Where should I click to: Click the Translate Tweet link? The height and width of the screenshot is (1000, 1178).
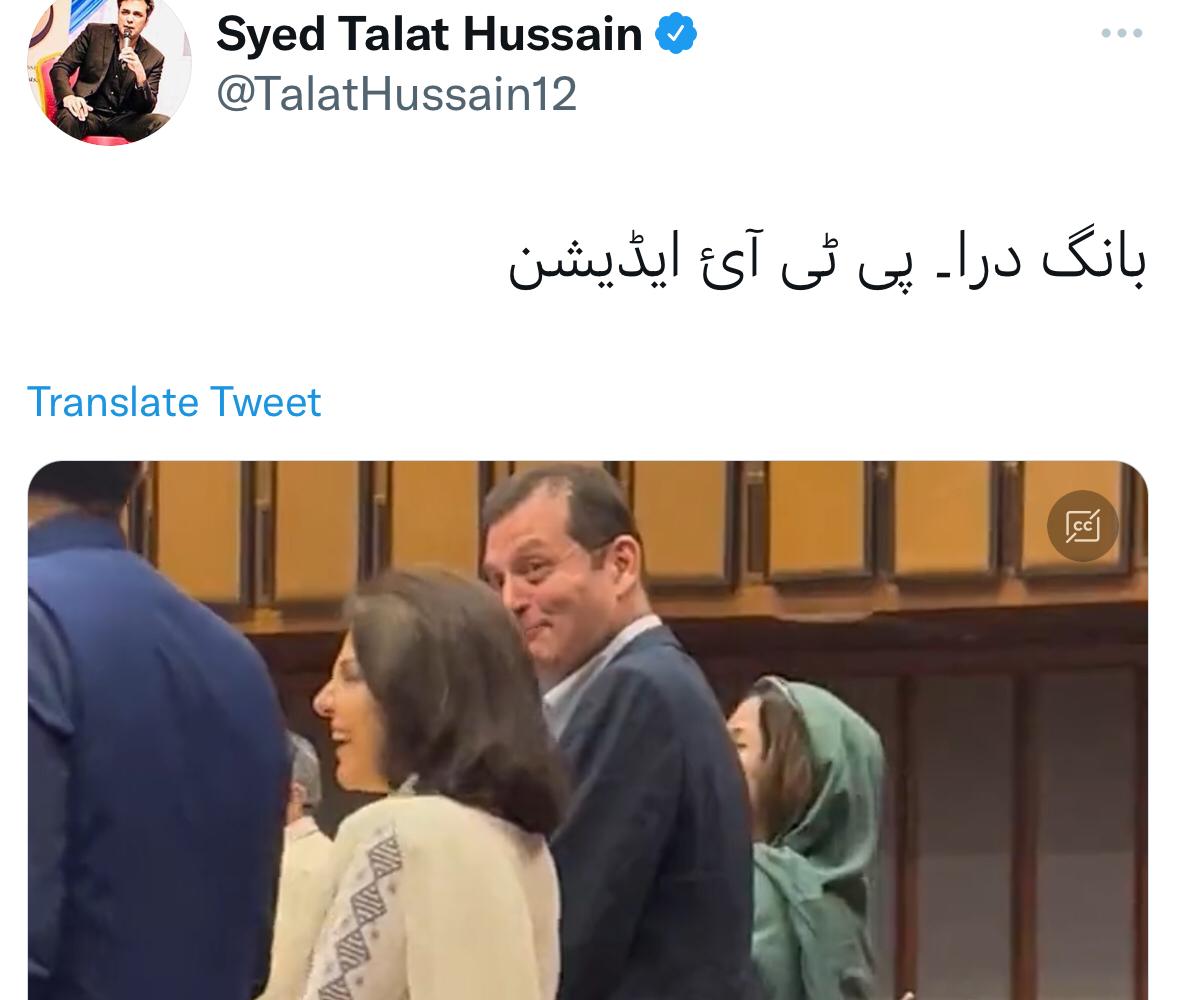point(174,402)
